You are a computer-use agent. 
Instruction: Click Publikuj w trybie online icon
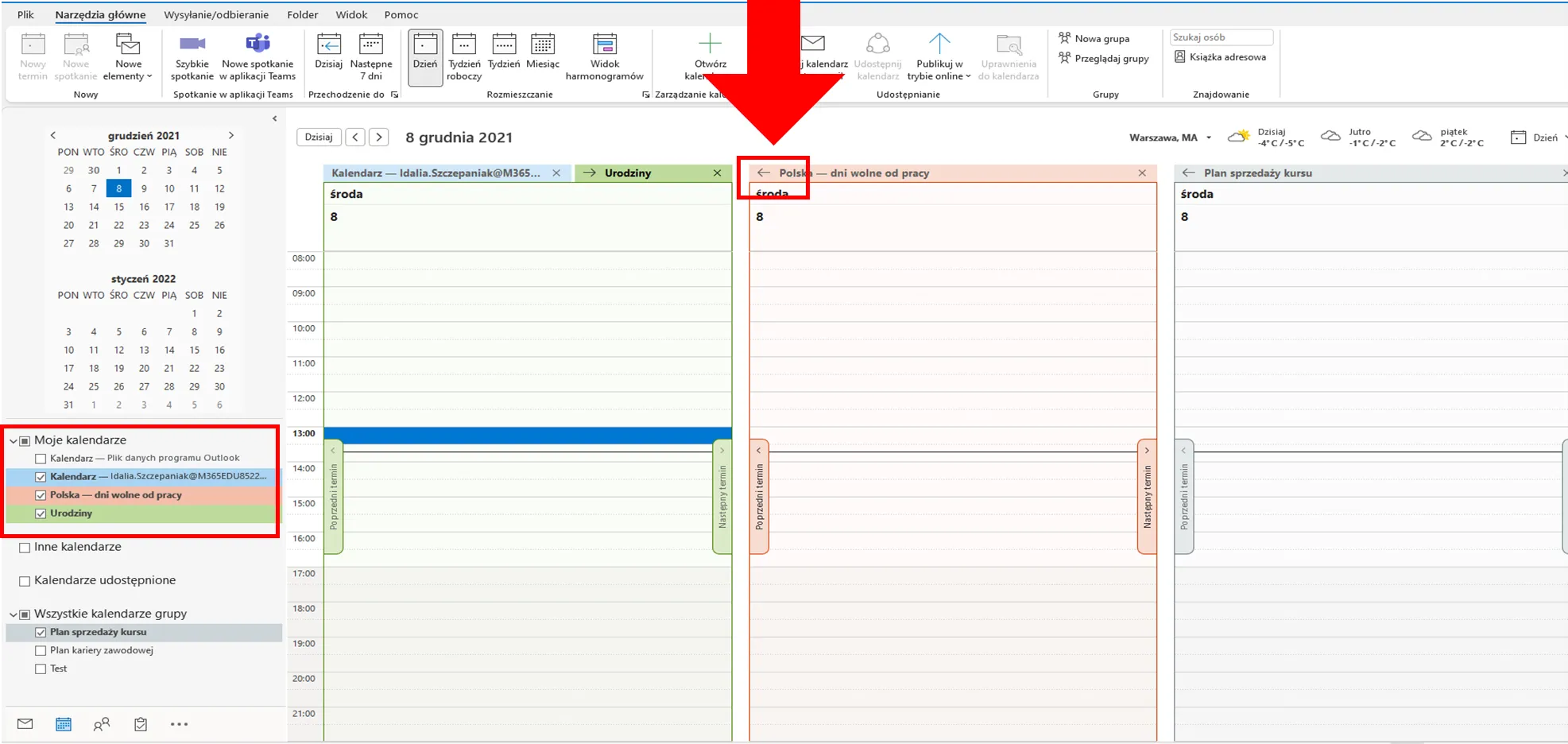click(x=939, y=45)
